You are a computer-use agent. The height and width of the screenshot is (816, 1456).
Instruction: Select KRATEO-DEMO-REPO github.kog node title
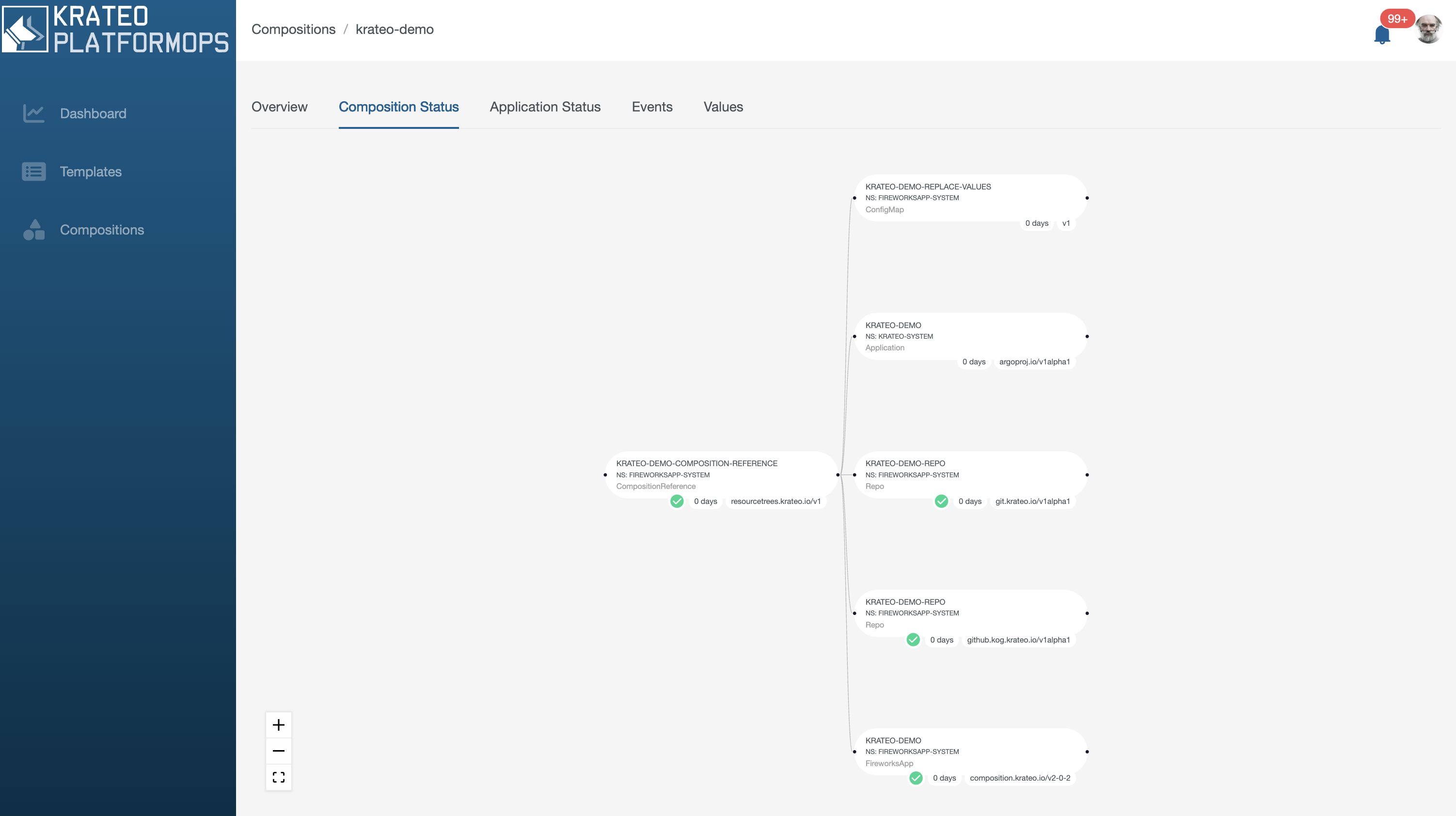click(905, 602)
